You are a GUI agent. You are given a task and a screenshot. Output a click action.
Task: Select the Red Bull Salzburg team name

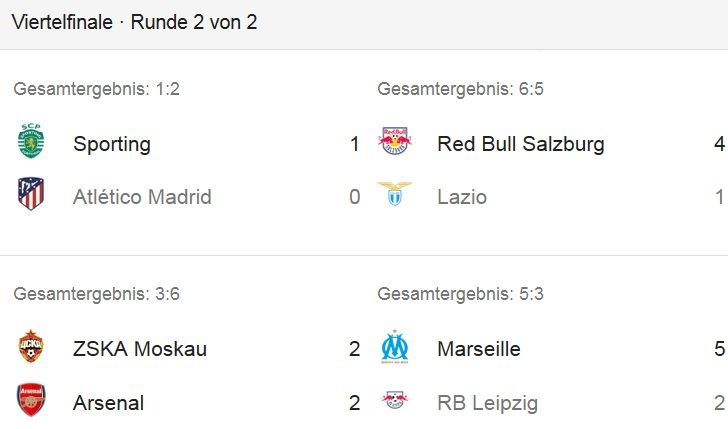tap(520, 144)
